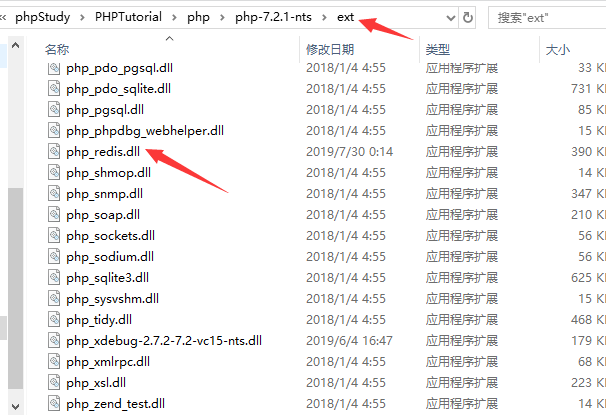Image resolution: width=606 pixels, height=419 pixels.
Task: Select the php_redis.dll file icon
Action: (x=54, y=151)
